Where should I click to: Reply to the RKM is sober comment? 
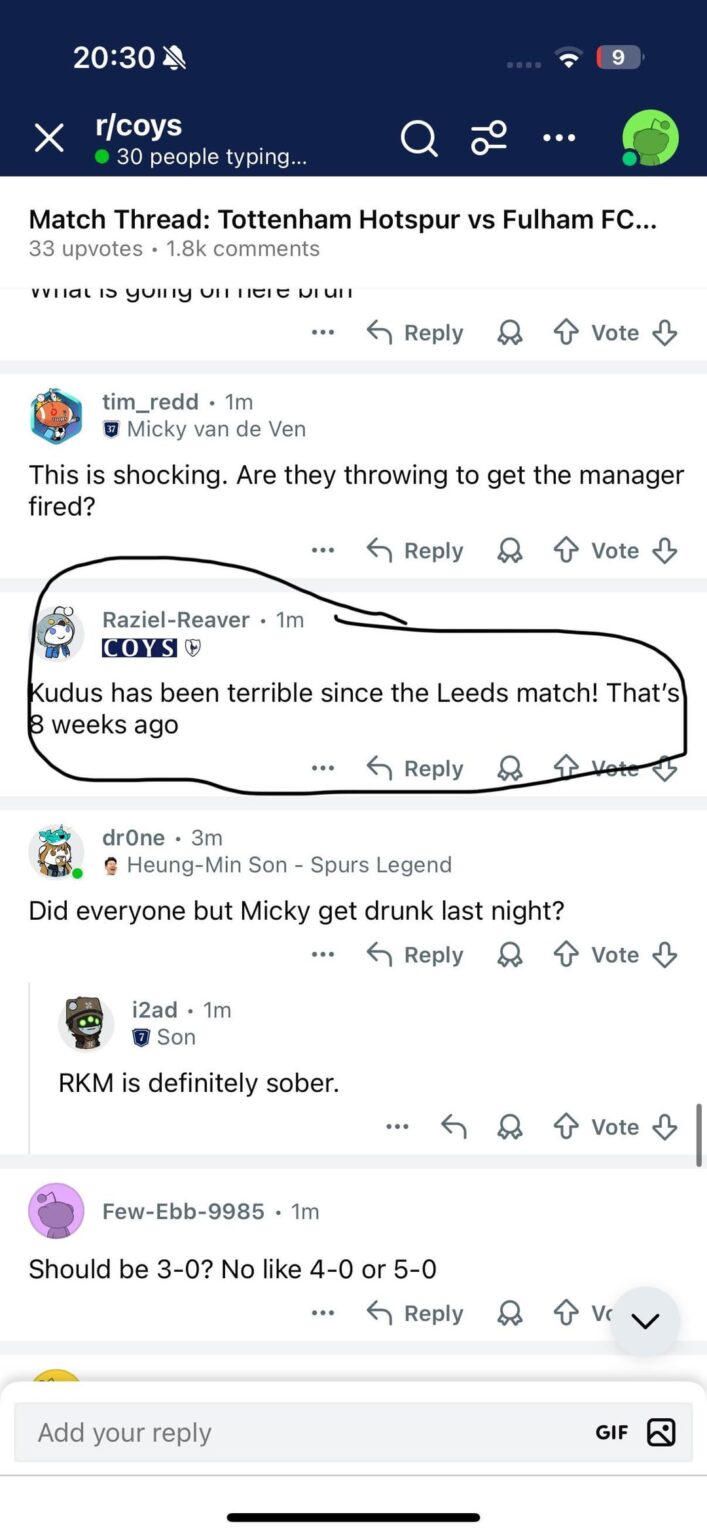[x=453, y=1126]
